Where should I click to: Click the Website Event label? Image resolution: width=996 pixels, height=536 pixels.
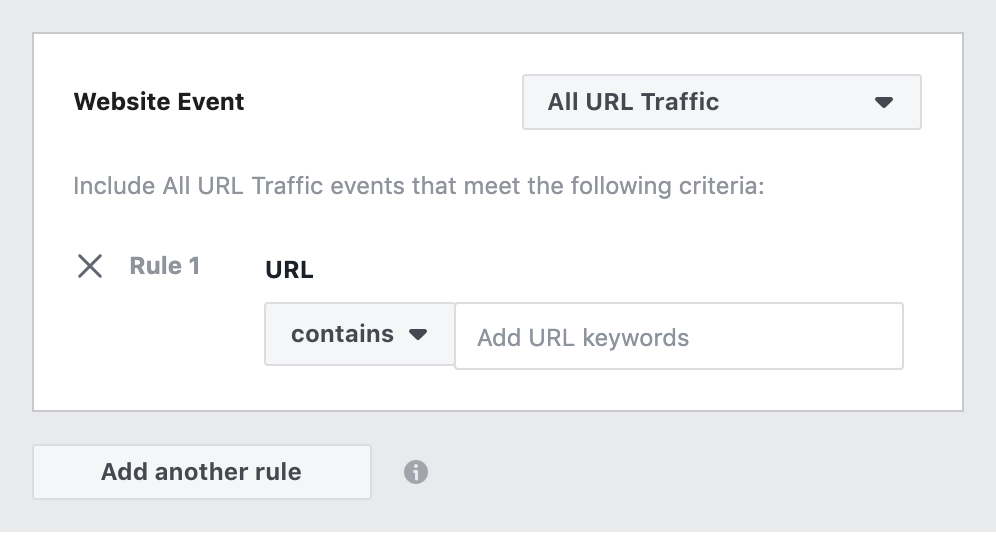click(159, 102)
